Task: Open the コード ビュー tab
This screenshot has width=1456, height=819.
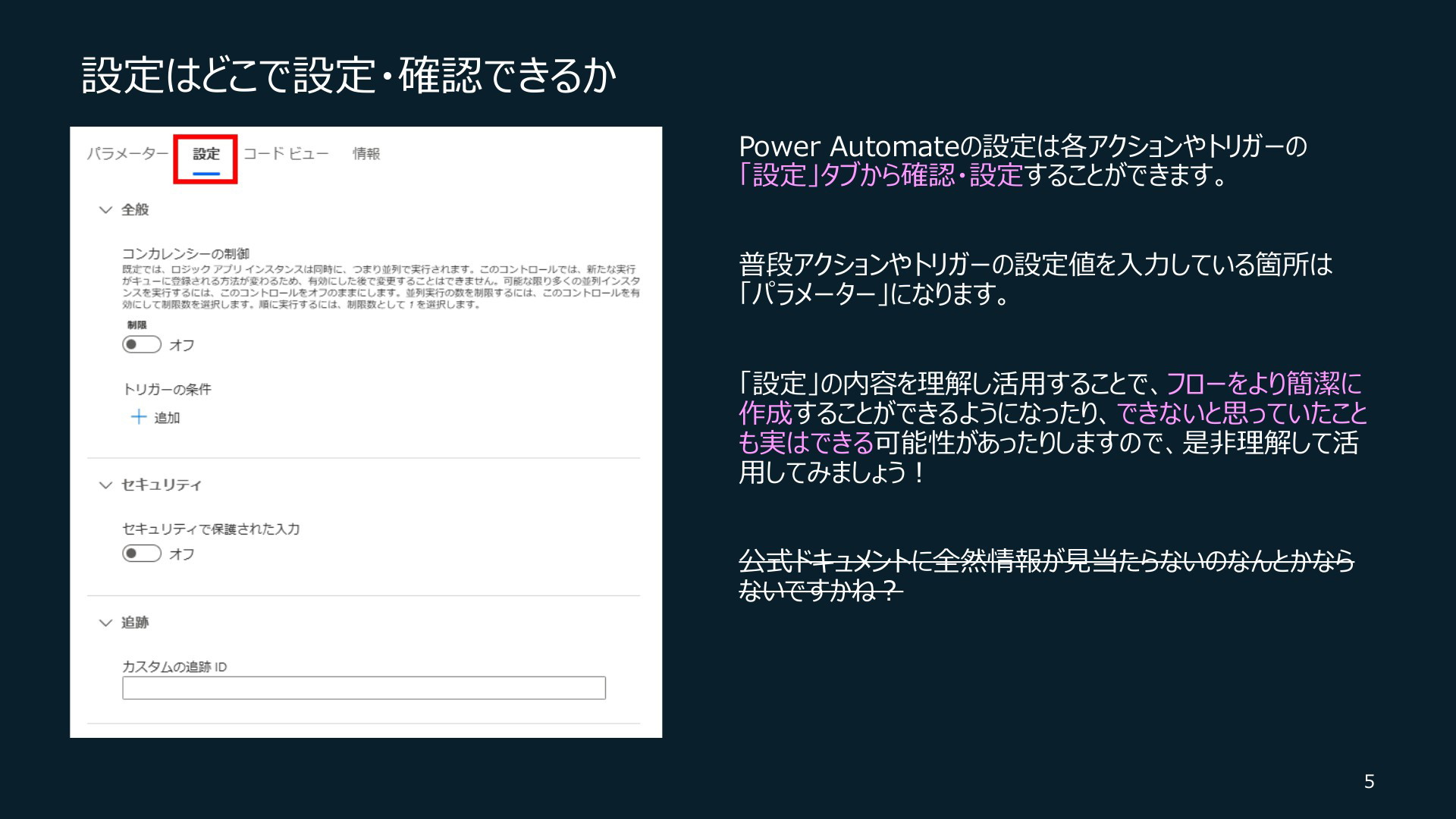Action: coord(286,154)
